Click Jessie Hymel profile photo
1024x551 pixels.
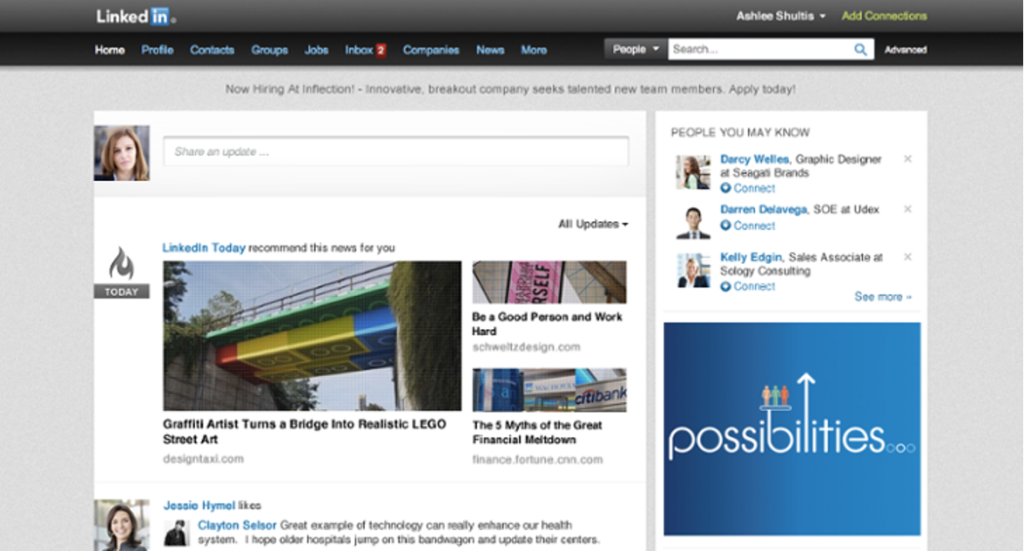pos(121,526)
